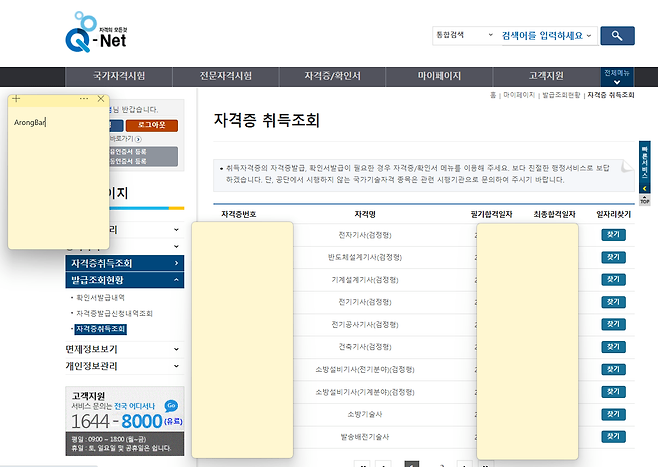The width and height of the screenshot is (658, 467).
Task: Expand the 전체메뉴 full menu
Action: pyautogui.click(x=617, y=77)
